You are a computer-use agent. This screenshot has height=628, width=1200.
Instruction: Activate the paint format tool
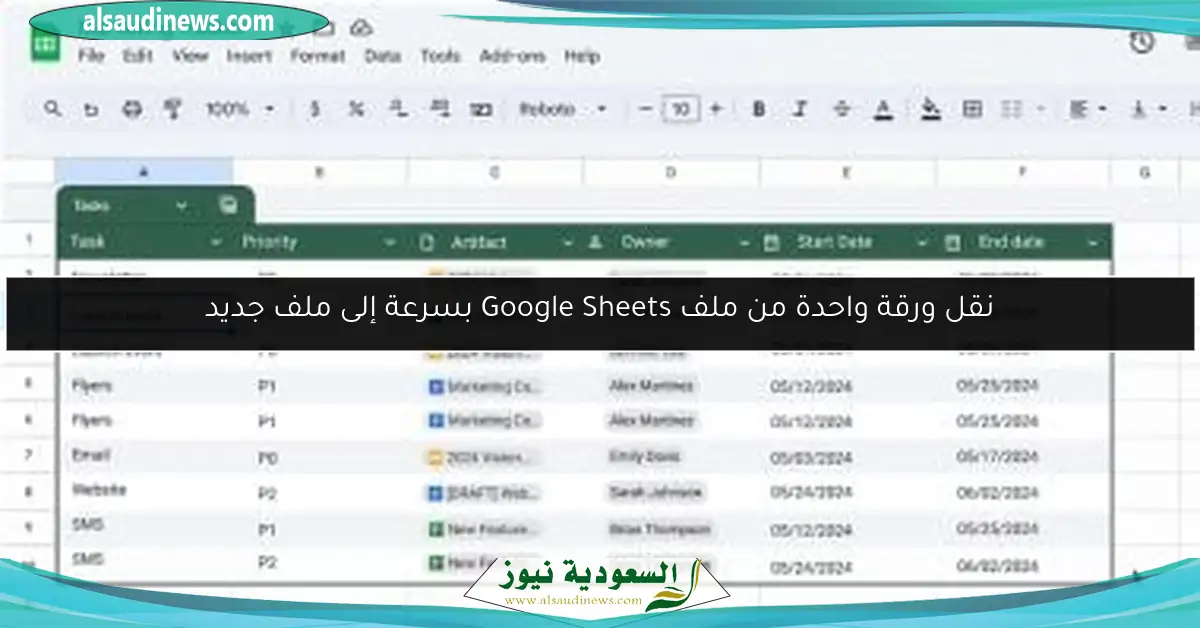pos(172,109)
